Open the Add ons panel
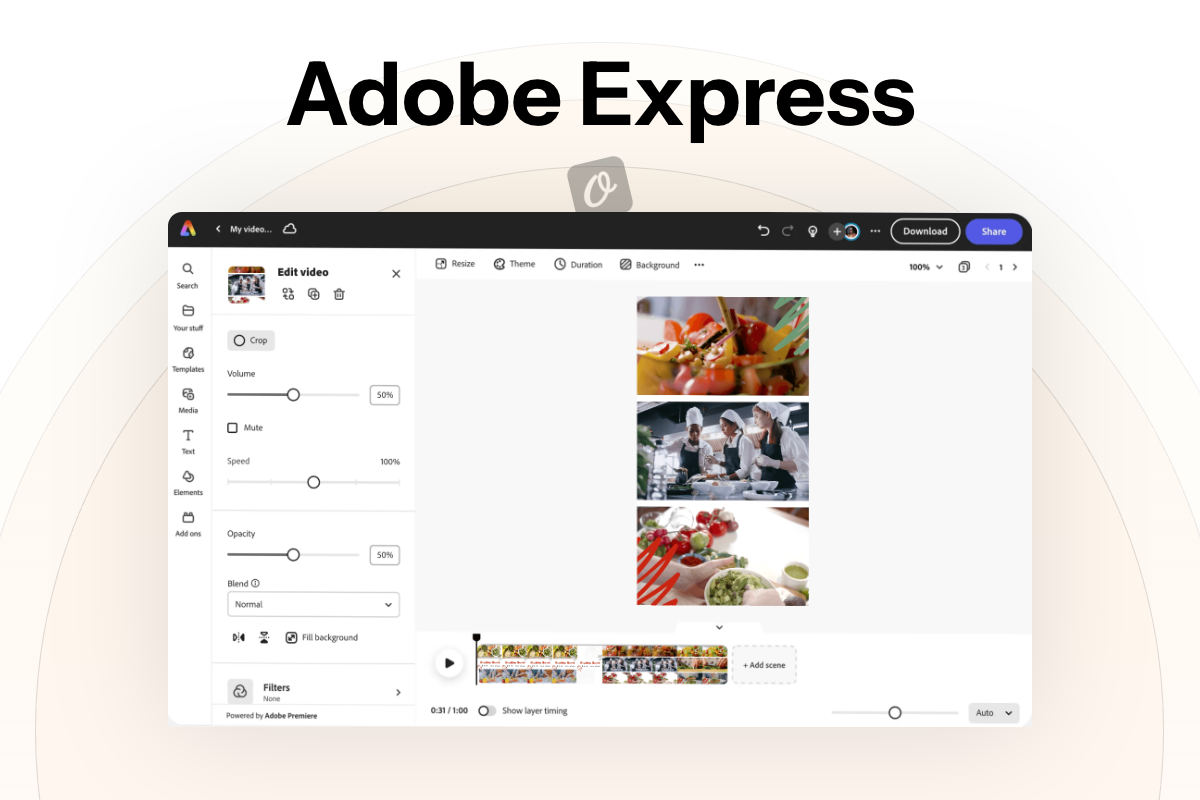 pyautogui.click(x=188, y=523)
